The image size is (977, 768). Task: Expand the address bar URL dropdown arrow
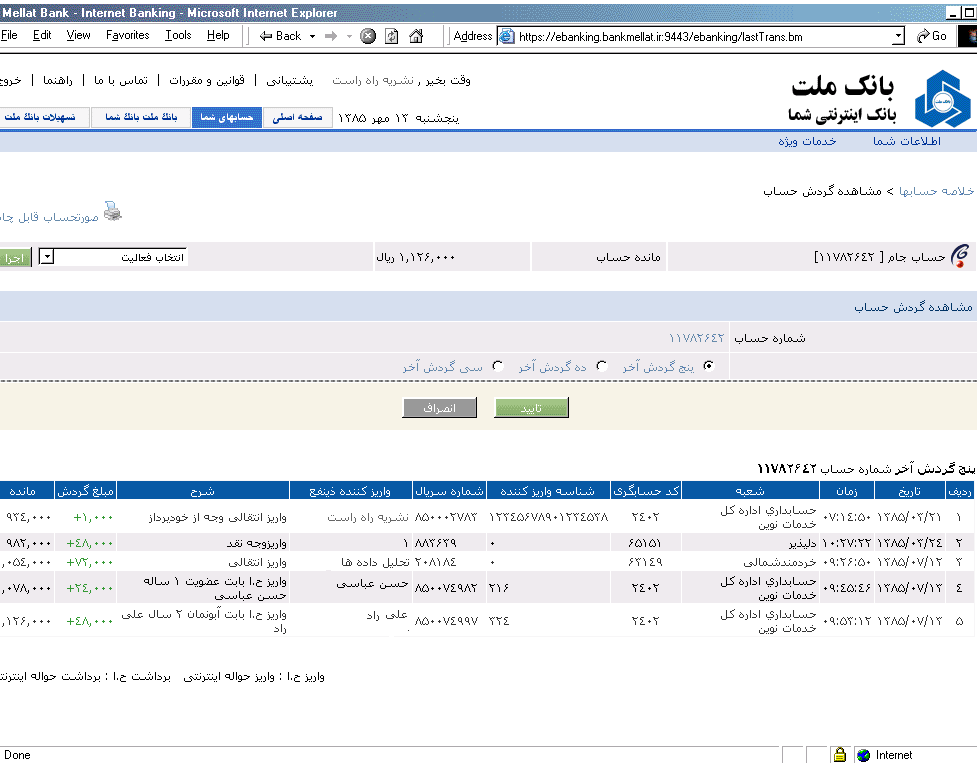897,36
